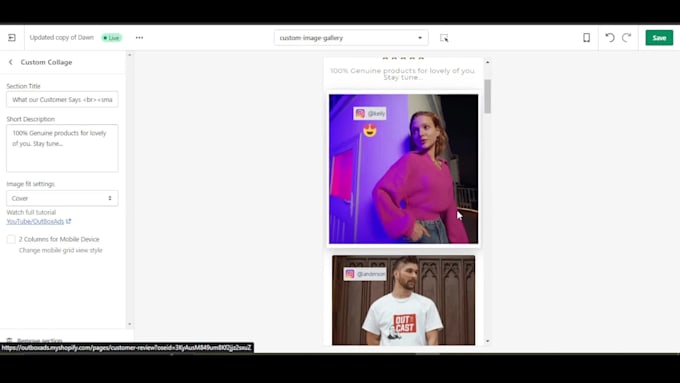Click the green Live status badge
680x383 pixels.
[x=112, y=38]
